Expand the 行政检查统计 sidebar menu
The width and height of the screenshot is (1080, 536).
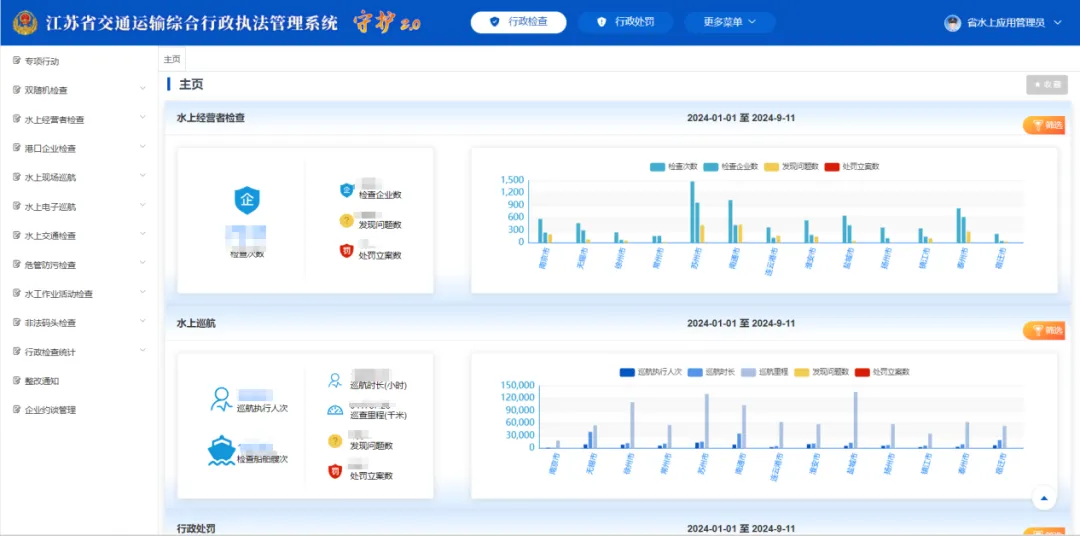point(80,351)
